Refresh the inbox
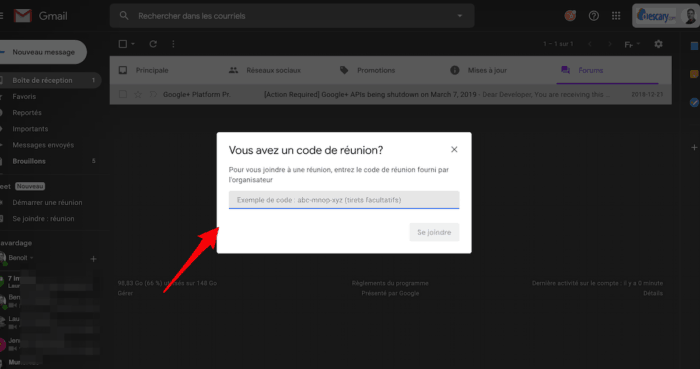700x369 pixels. [153, 44]
